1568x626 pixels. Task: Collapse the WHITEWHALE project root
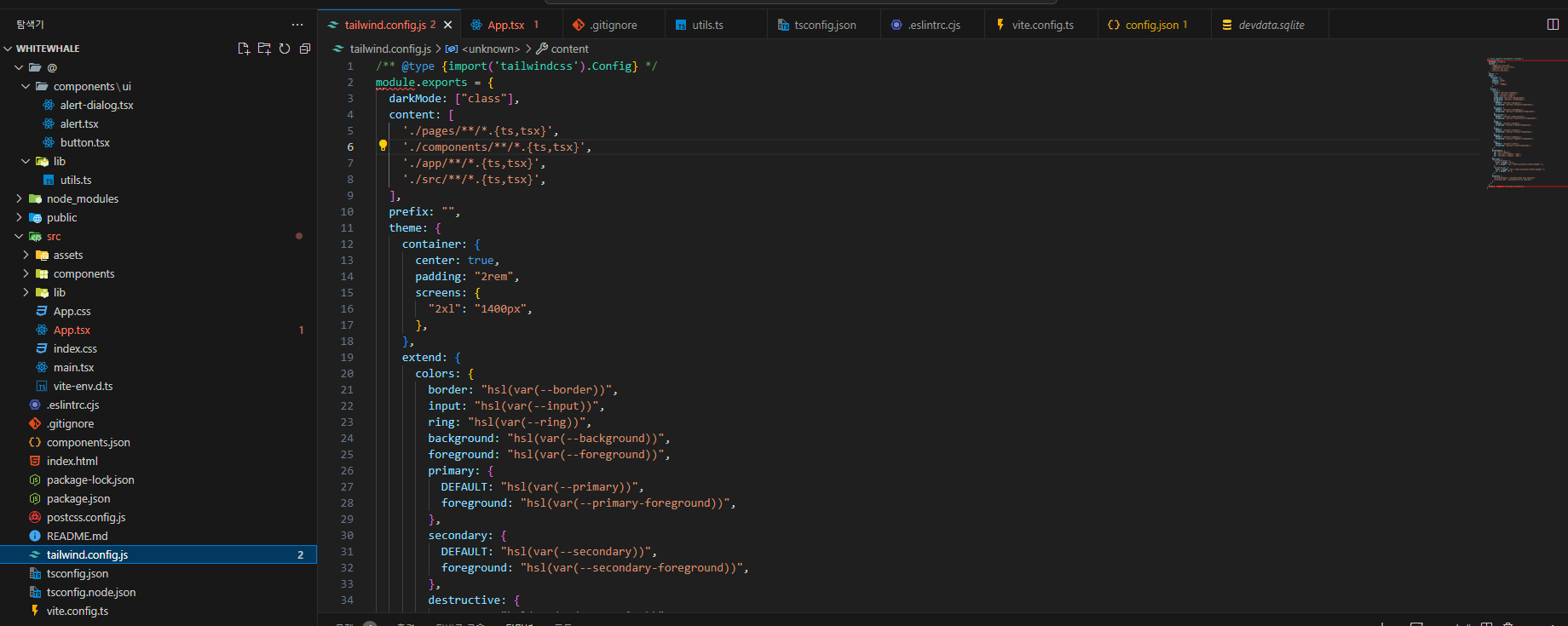point(9,49)
